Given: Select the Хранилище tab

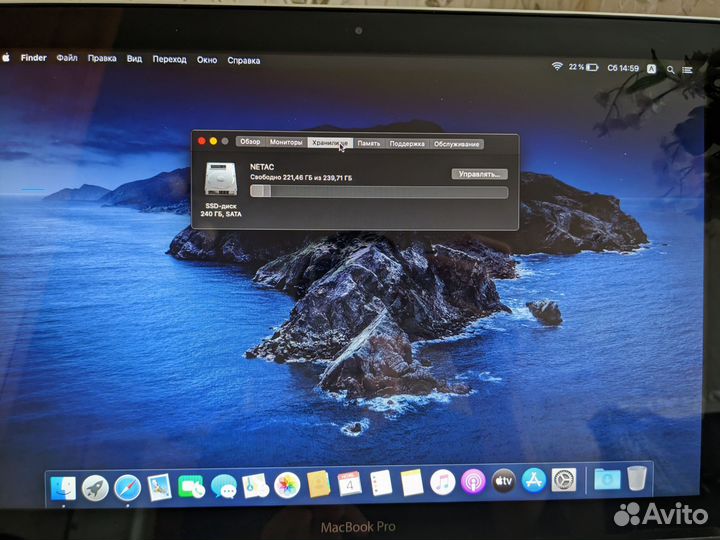Looking at the screenshot, I should (x=330, y=143).
